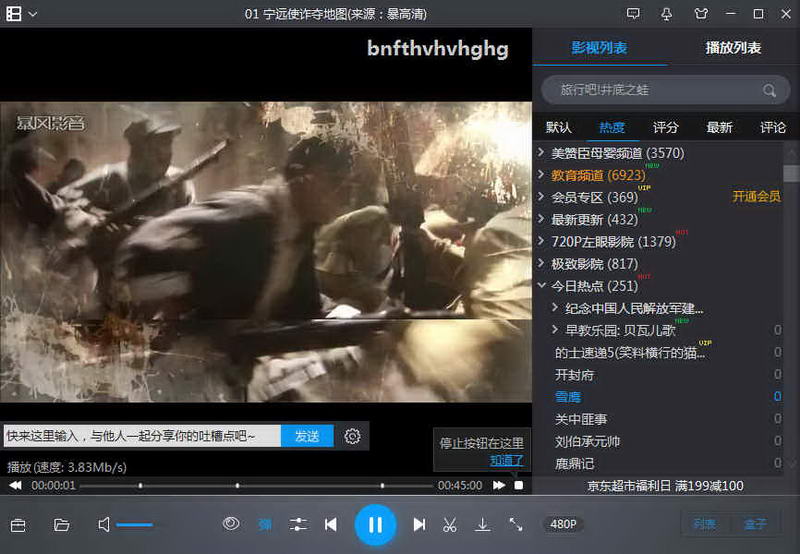Viewport: 800px width, 554px height.
Task: Open the skin shirt icon
Action: tap(702, 14)
